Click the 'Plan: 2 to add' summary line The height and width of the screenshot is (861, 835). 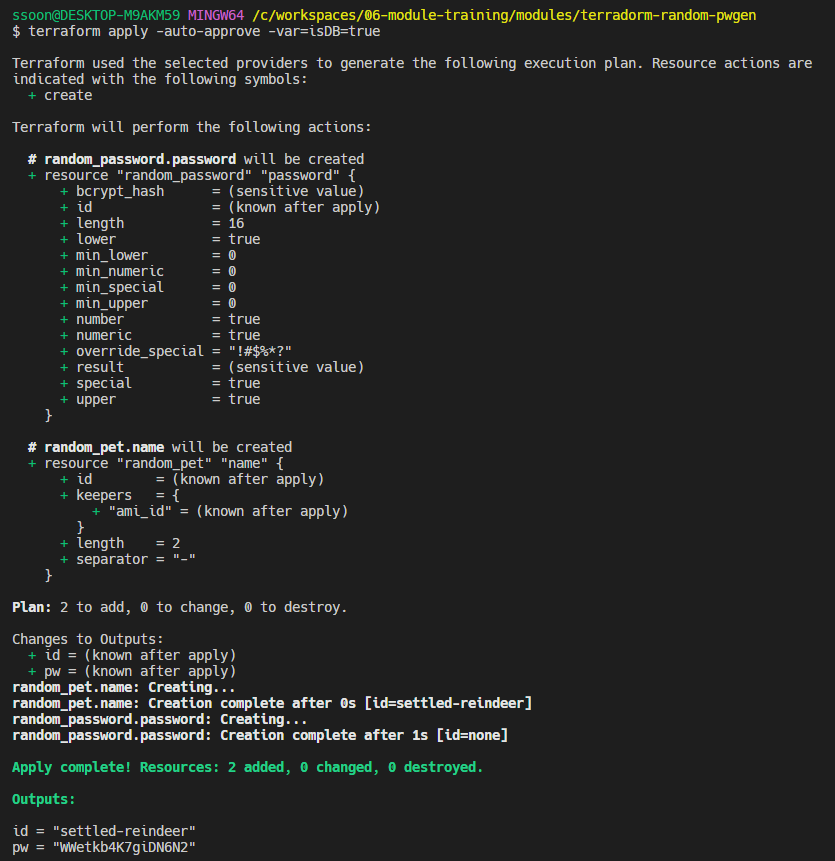180,607
